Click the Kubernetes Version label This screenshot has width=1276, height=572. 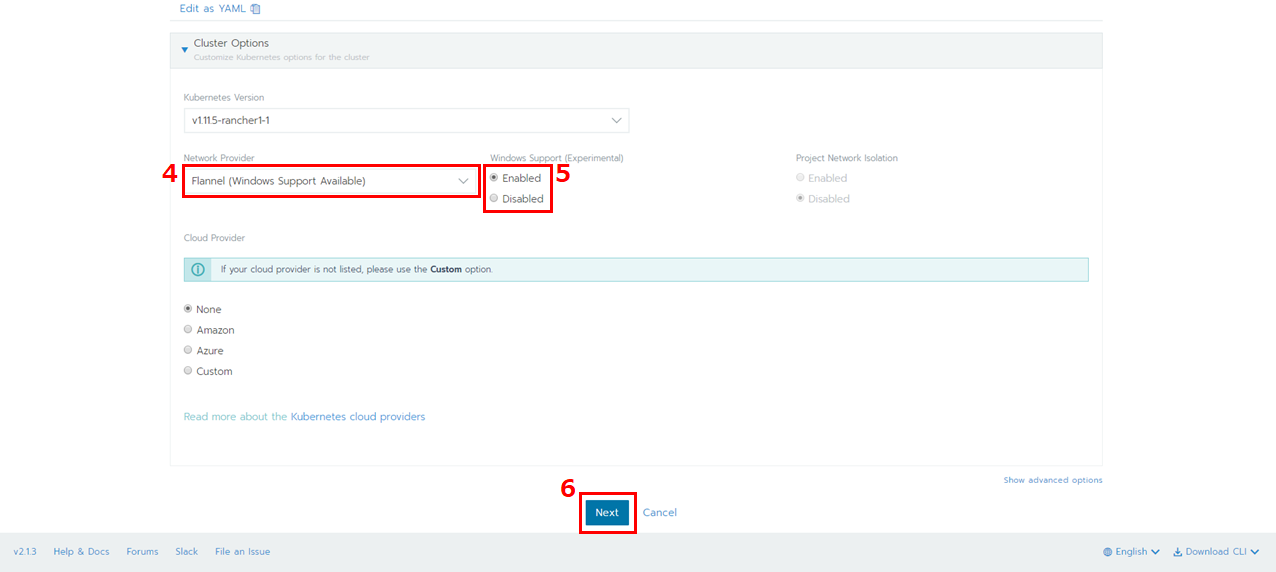click(x=224, y=97)
